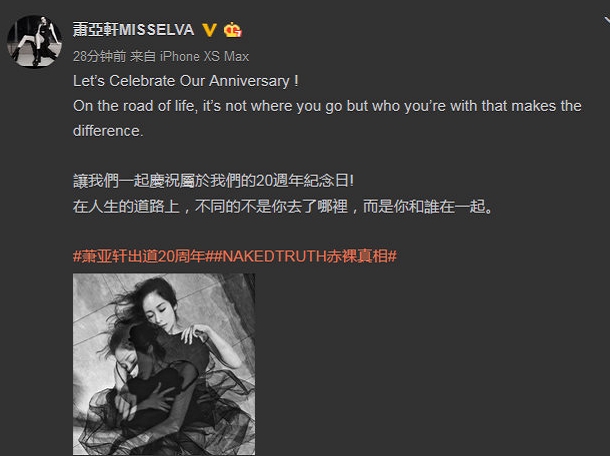Open the iPhone XS Max source link
The width and height of the screenshot is (610, 456).
(x=204, y=56)
